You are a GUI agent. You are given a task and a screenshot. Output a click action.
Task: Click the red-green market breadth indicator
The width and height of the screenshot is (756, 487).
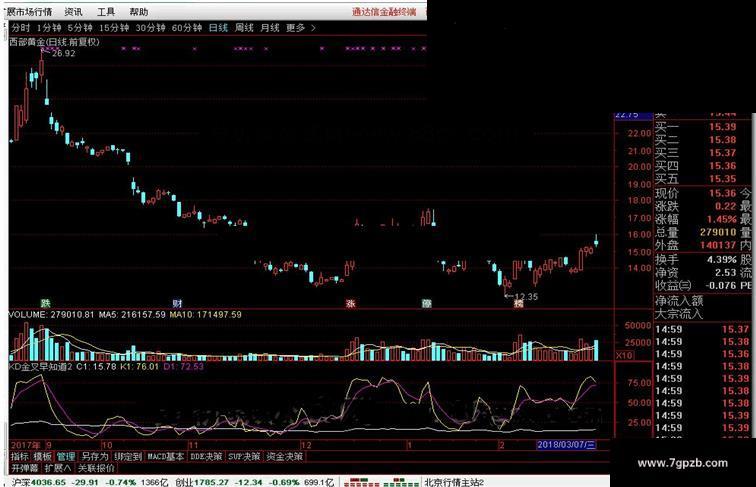381,482
